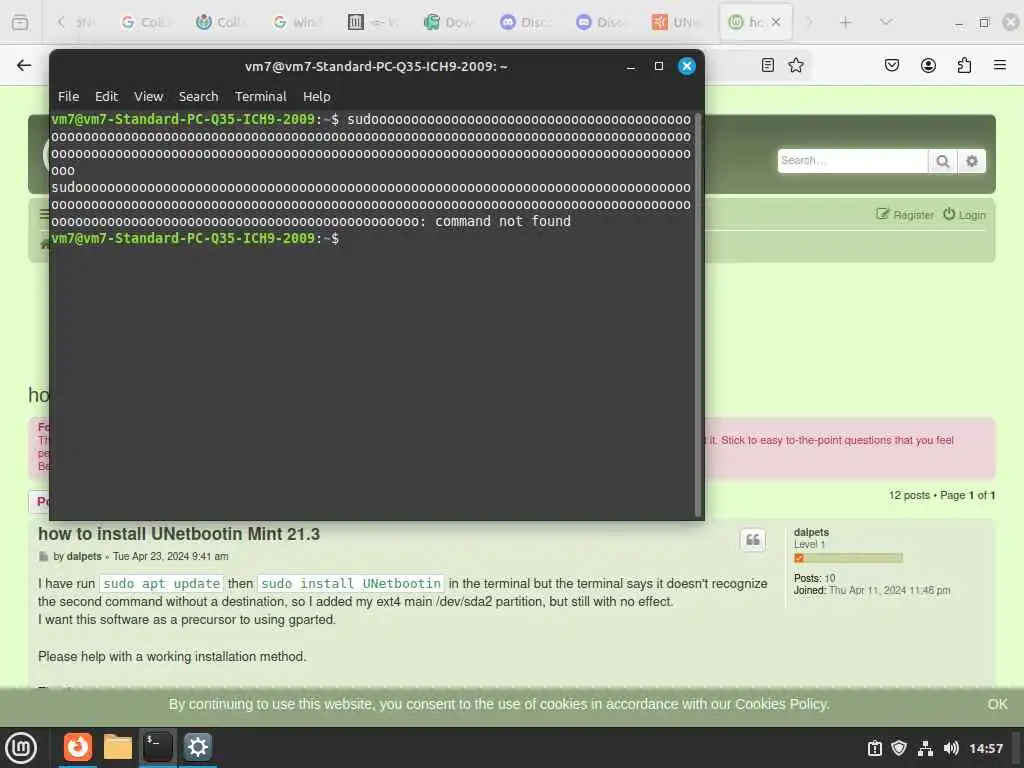
Task: Open the terminal's Search menu
Action: (x=199, y=97)
